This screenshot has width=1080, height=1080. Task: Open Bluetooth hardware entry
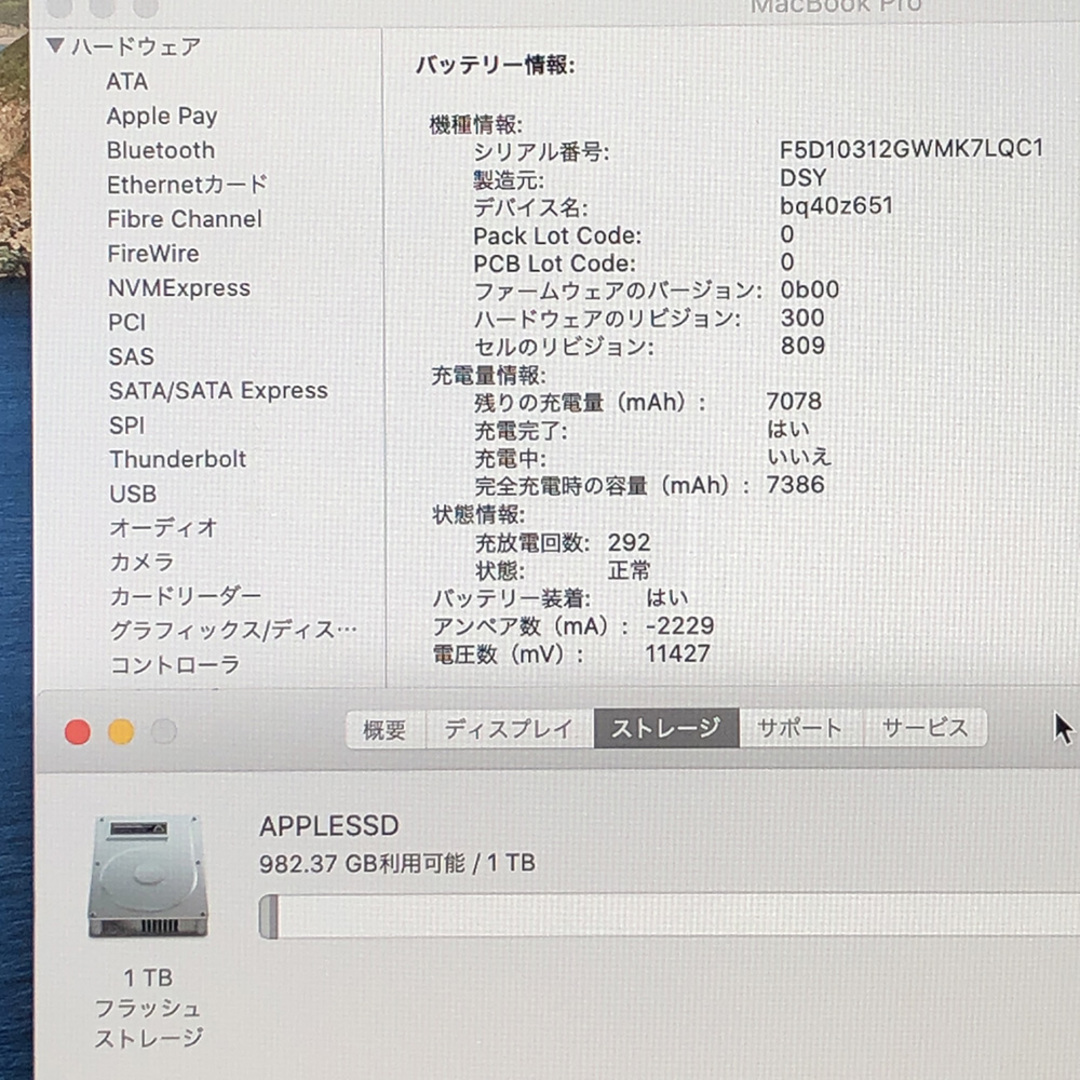pos(160,150)
